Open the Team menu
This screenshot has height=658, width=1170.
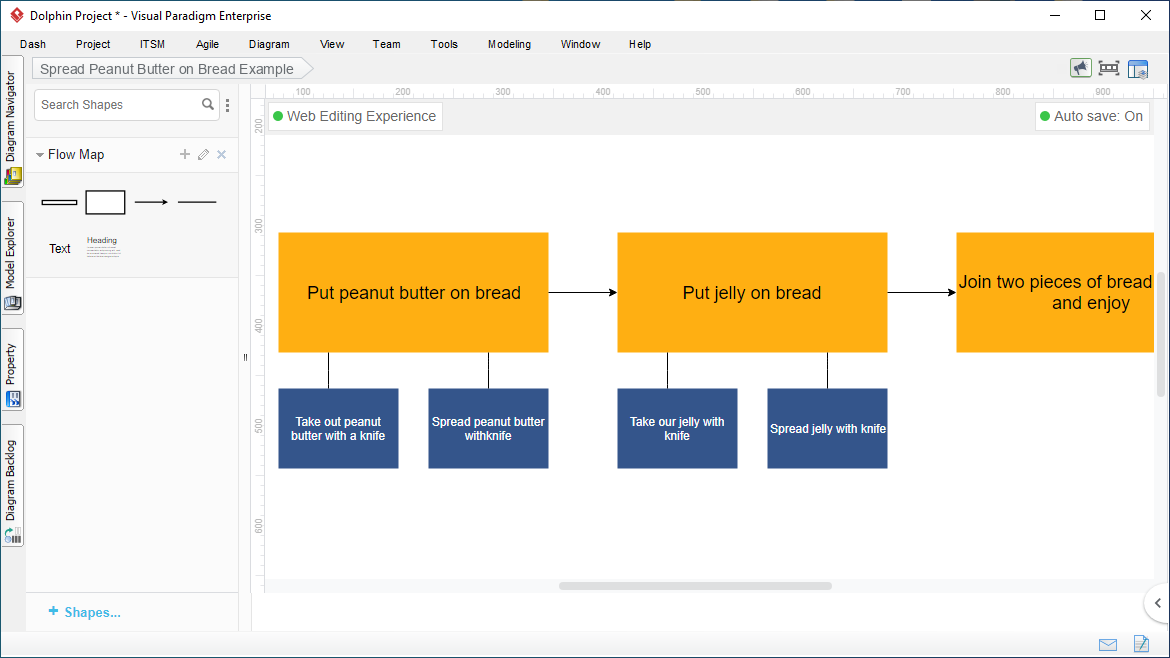387,44
